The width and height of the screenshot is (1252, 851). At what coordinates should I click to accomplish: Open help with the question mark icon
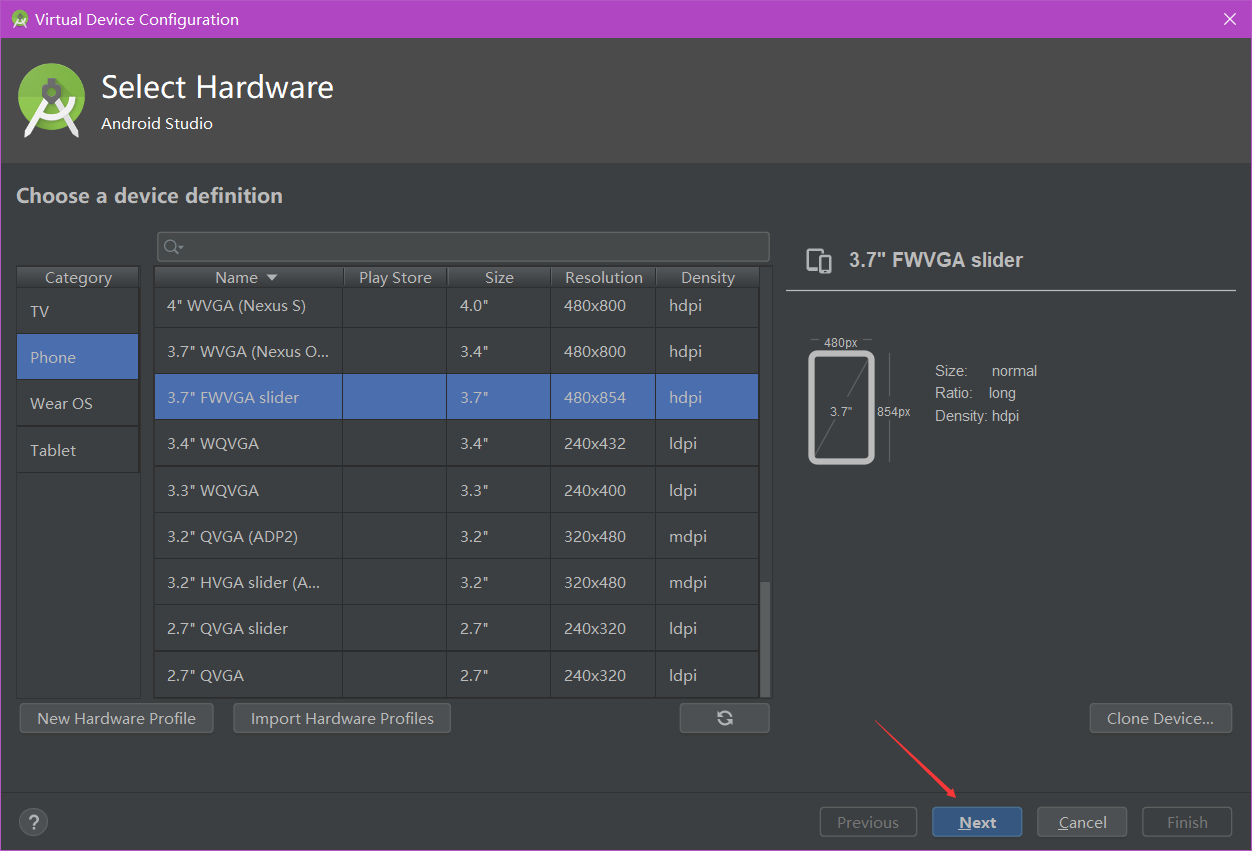point(33,822)
